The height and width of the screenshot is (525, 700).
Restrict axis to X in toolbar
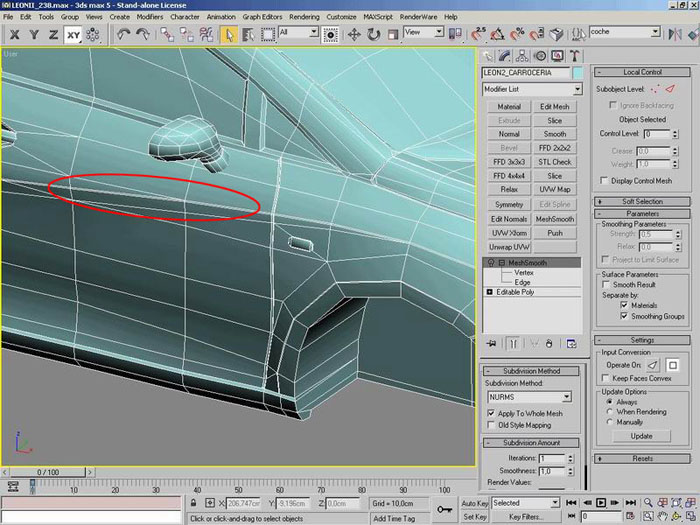pos(13,34)
